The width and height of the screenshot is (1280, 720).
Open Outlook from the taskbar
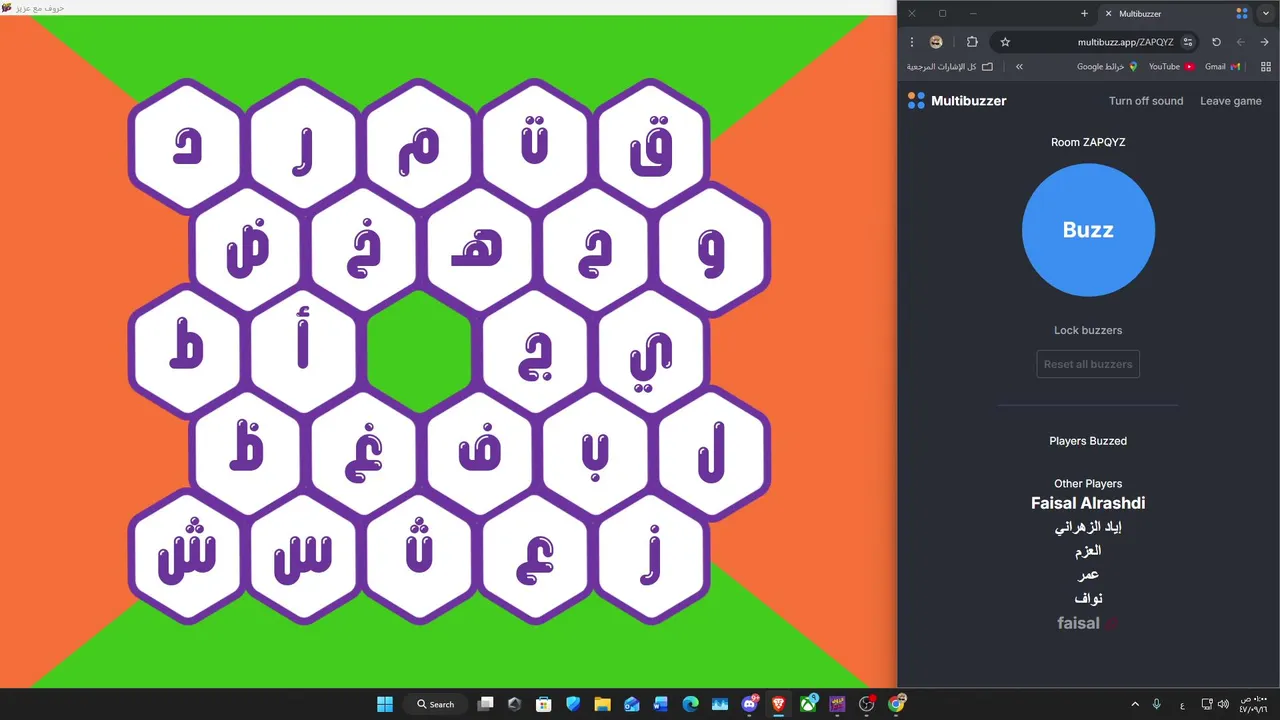click(632, 704)
